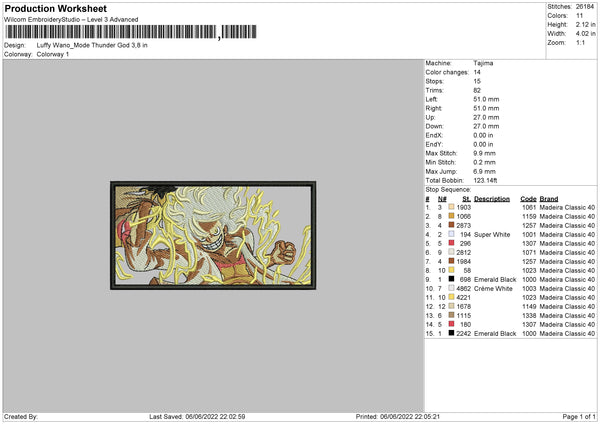Image resolution: width=600 pixels, height=424 pixels.
Task: Click the embroidery design preview thumbnail
Action: click(213, 235)
